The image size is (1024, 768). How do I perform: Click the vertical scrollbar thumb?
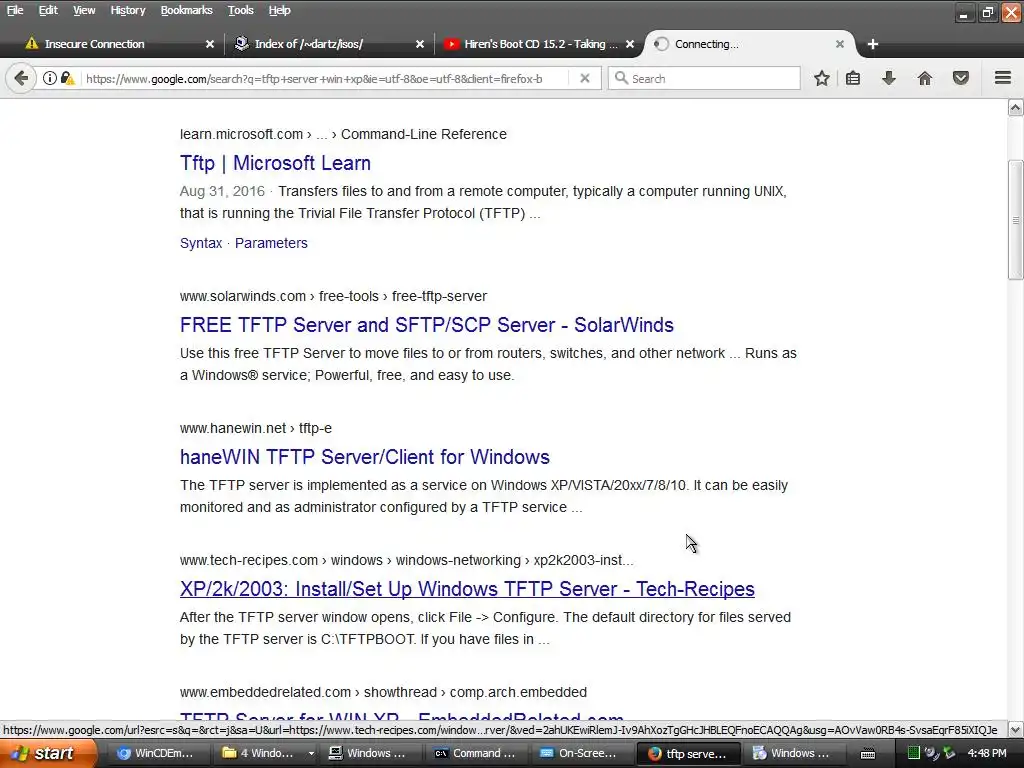1016,220
